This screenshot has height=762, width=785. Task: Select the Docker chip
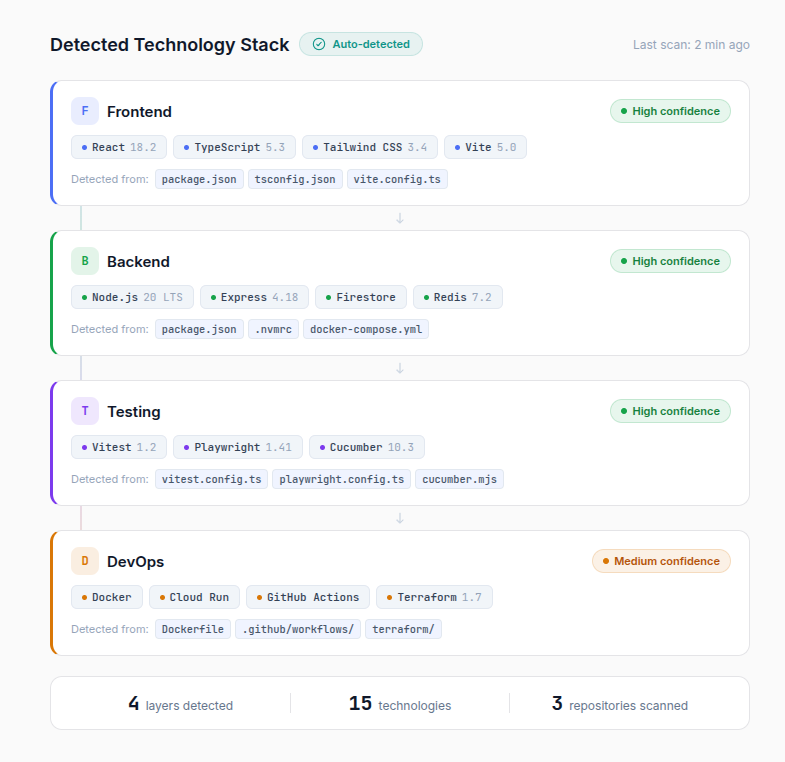click(x=107, y=597)
